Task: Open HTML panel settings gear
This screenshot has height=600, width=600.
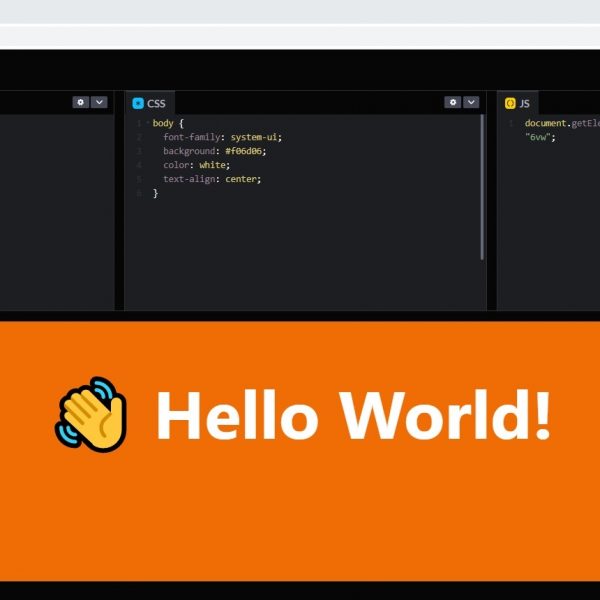Action: pos(80,102)
